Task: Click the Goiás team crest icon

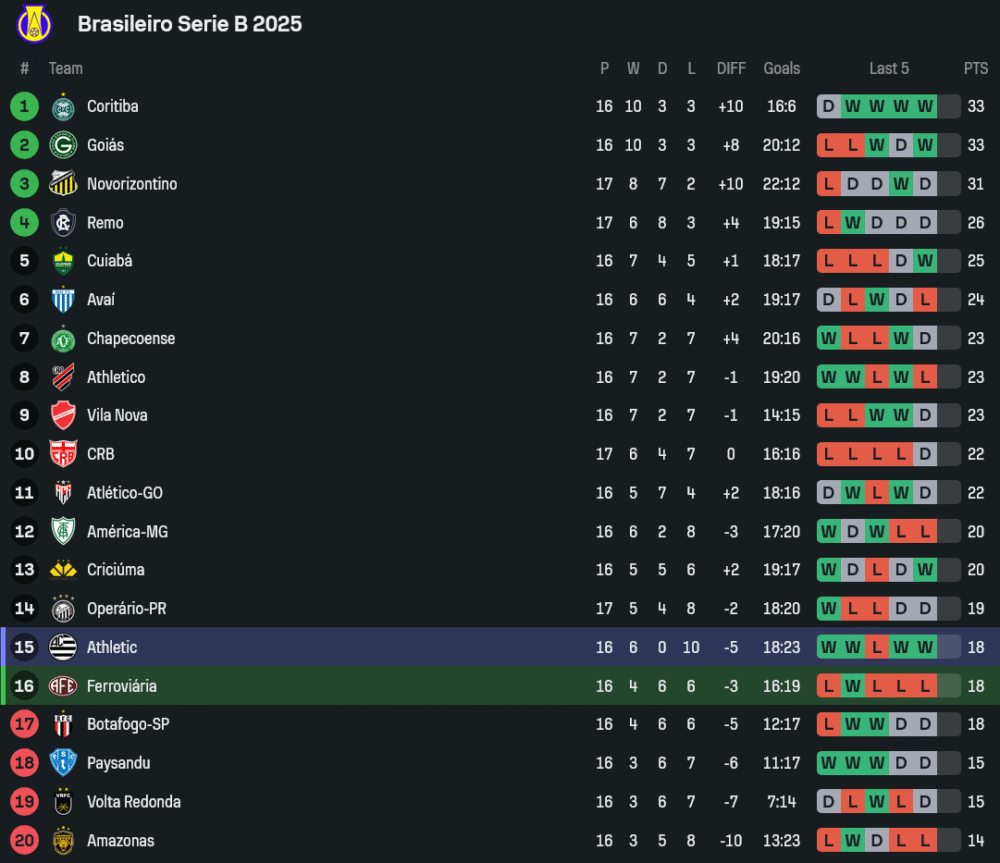Action: click(x=63, y=145)
